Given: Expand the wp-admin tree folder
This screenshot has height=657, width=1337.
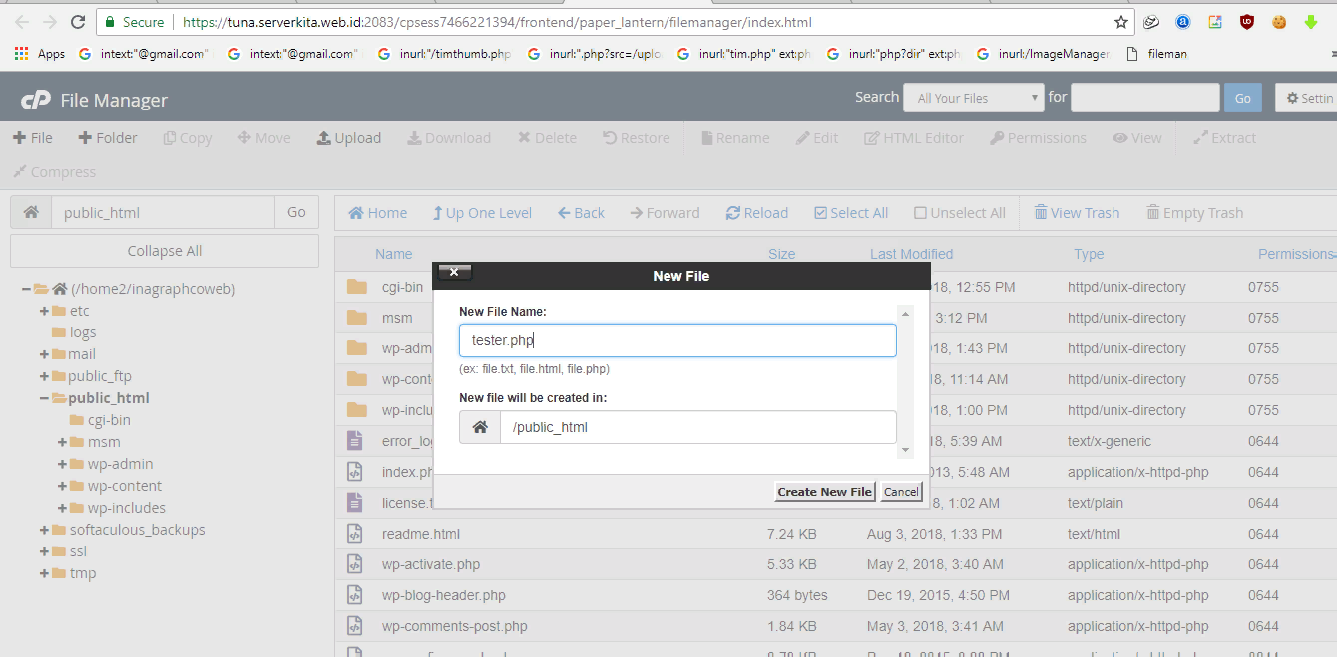Looking at the screenshot, I should pos(63,464).
